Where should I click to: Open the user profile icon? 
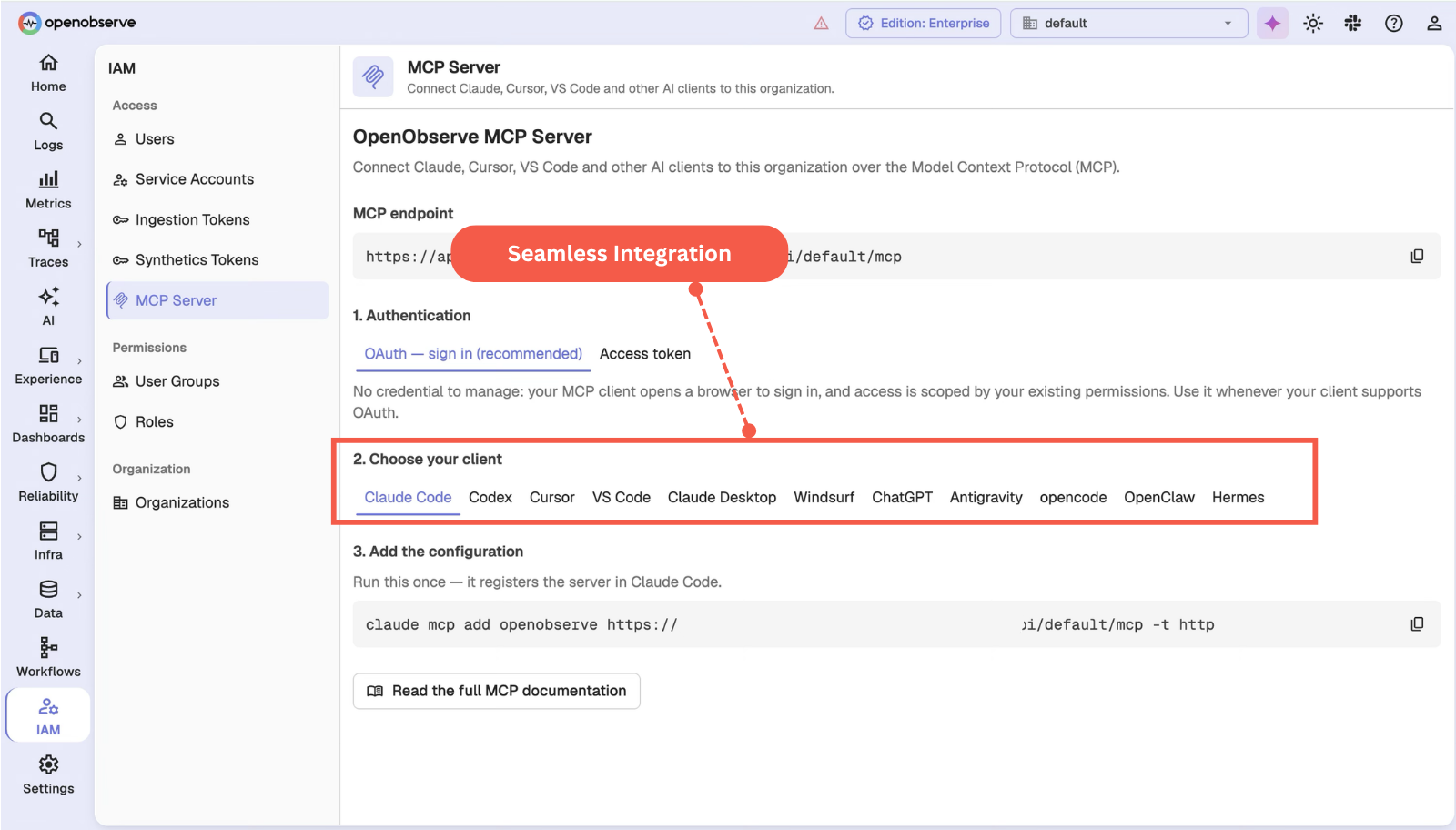[1434, 24]
